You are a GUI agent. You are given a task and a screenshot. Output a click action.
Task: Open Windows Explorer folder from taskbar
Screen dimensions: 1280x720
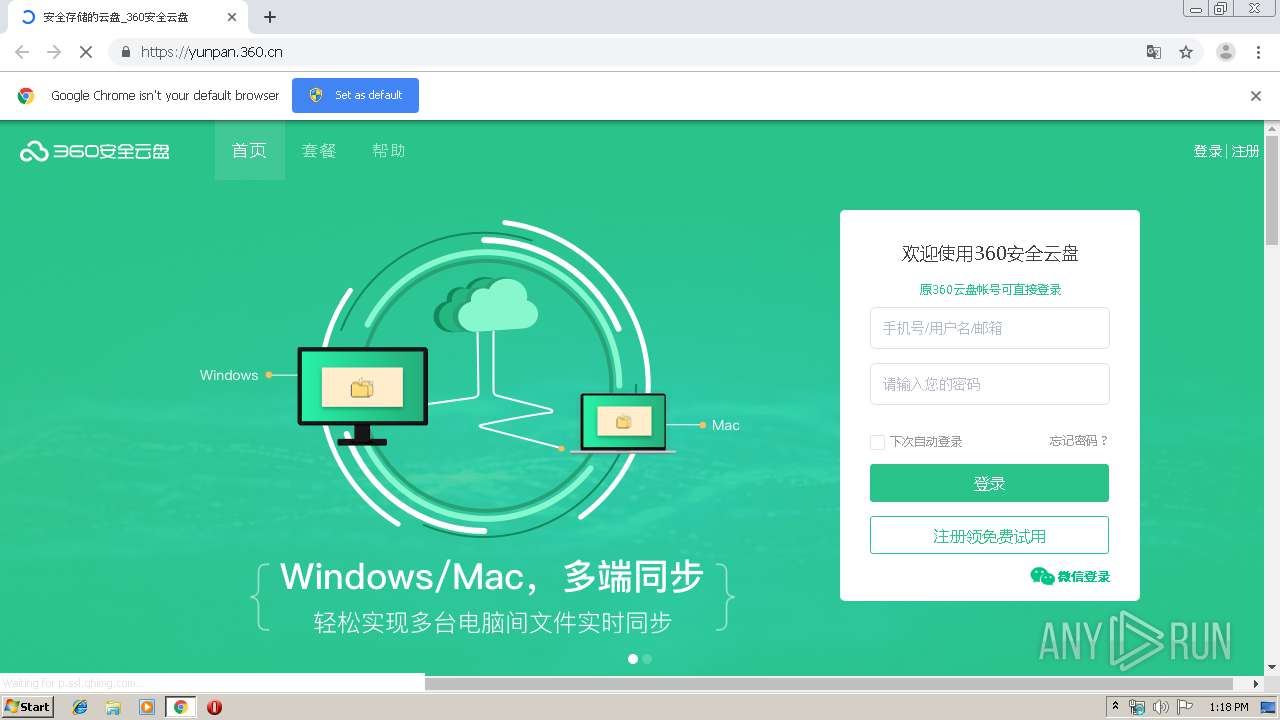point(113,707)
